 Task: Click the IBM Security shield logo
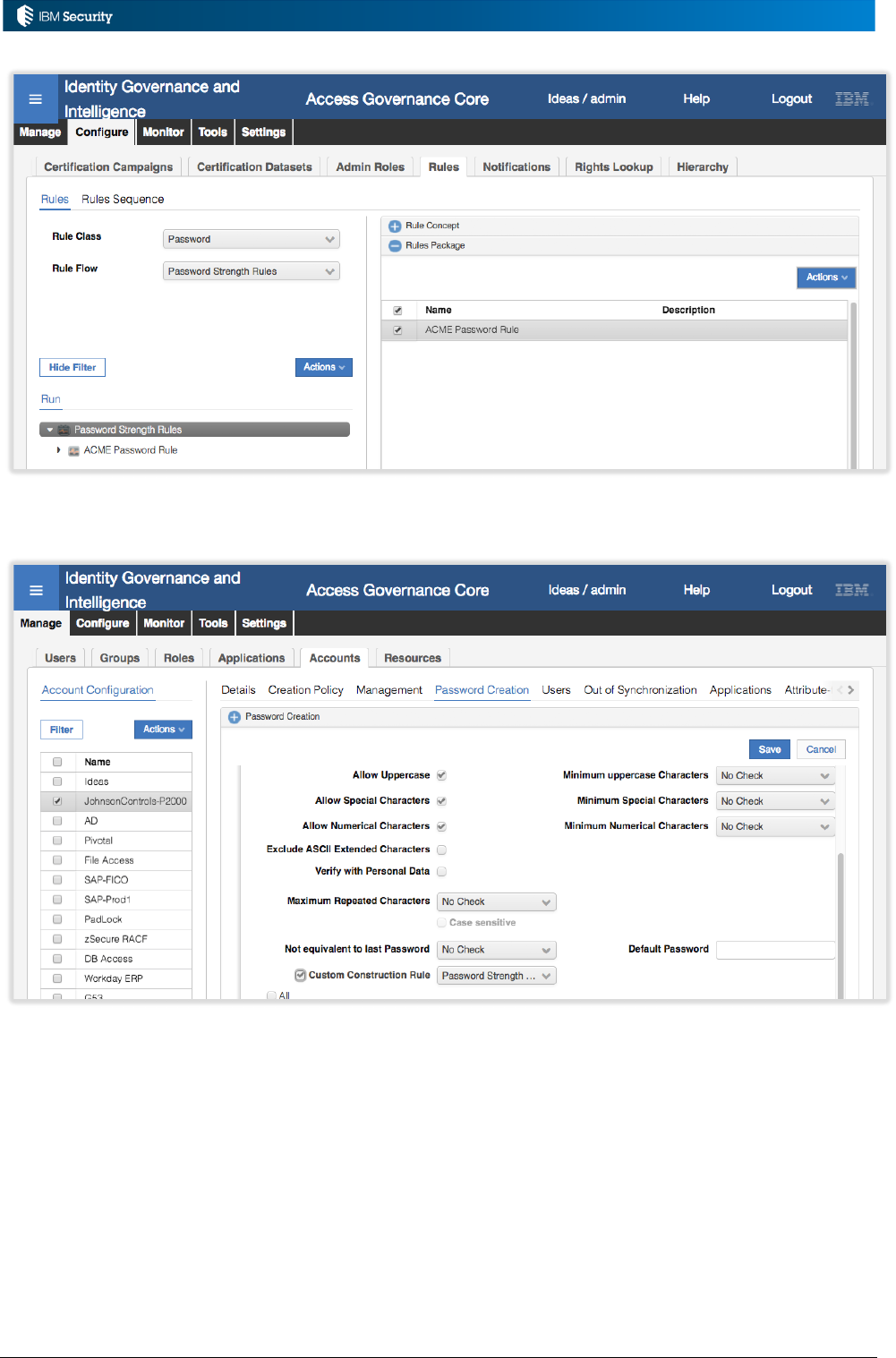(25, 16)
